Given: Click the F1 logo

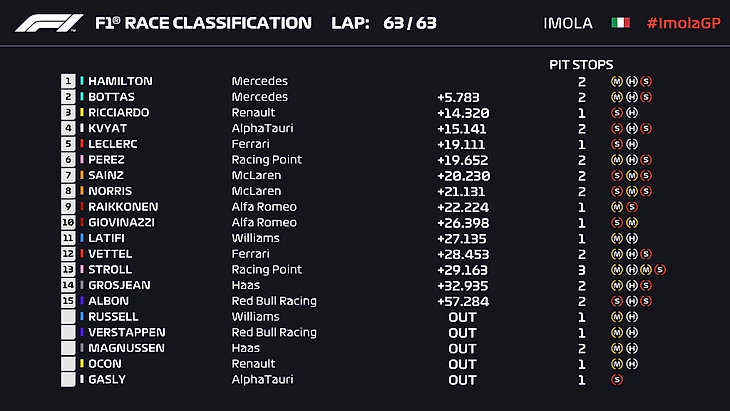Looking at the screenshot, I should 48,22.
